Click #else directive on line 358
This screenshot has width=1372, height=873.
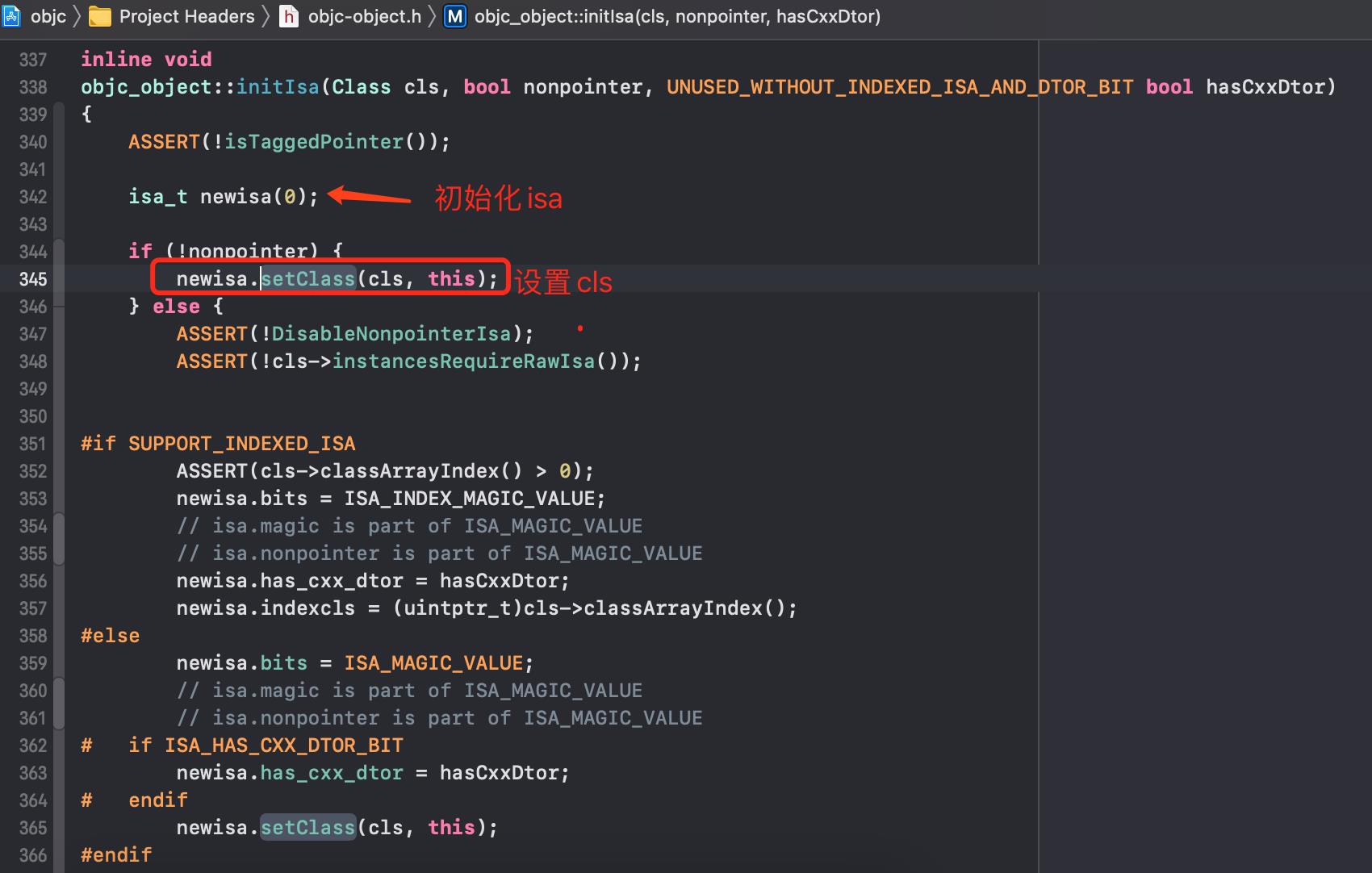[111, 636]
